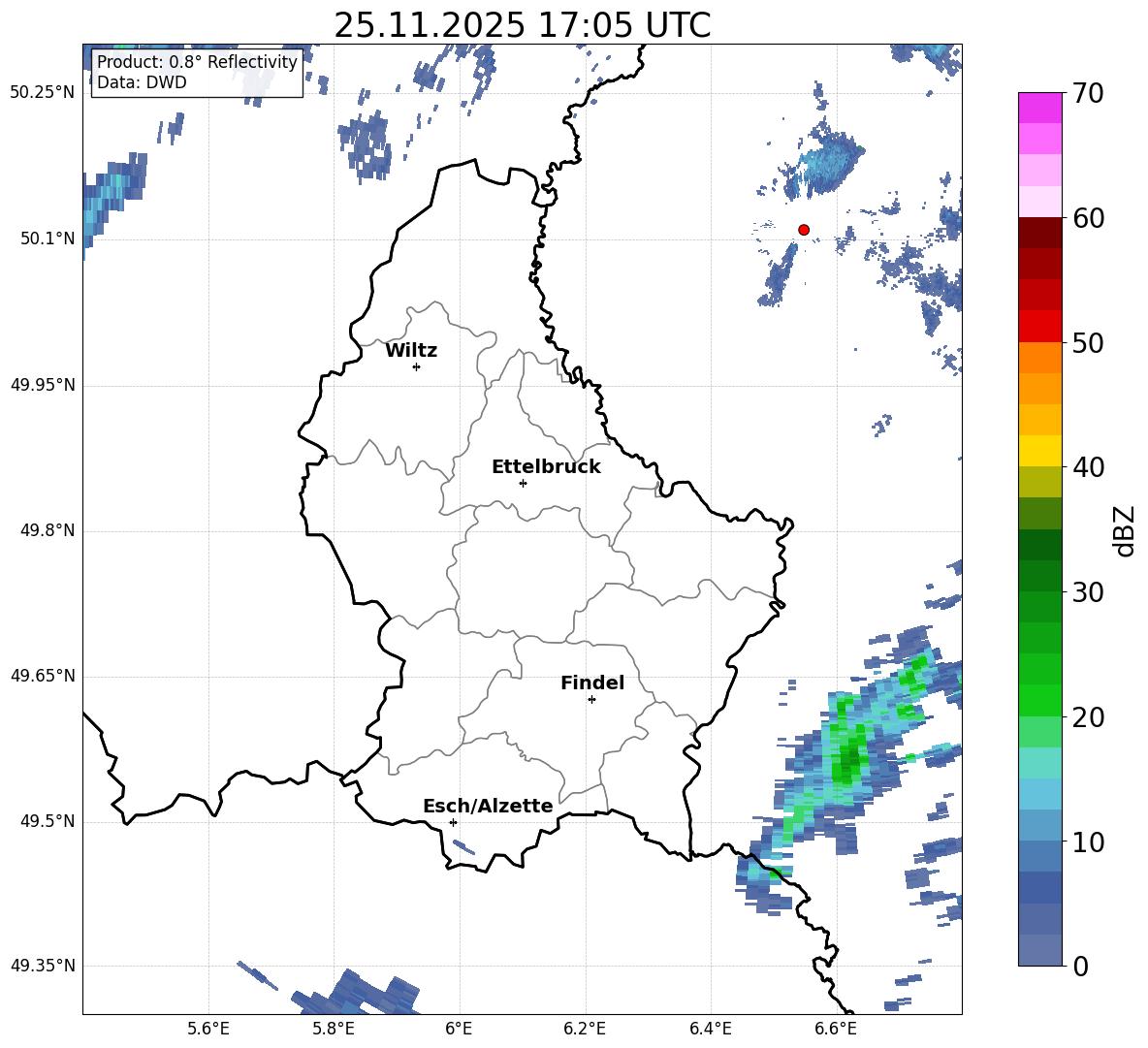
Task: Click the 6.2°E longitude label
Action: [x=585, y=1029]
